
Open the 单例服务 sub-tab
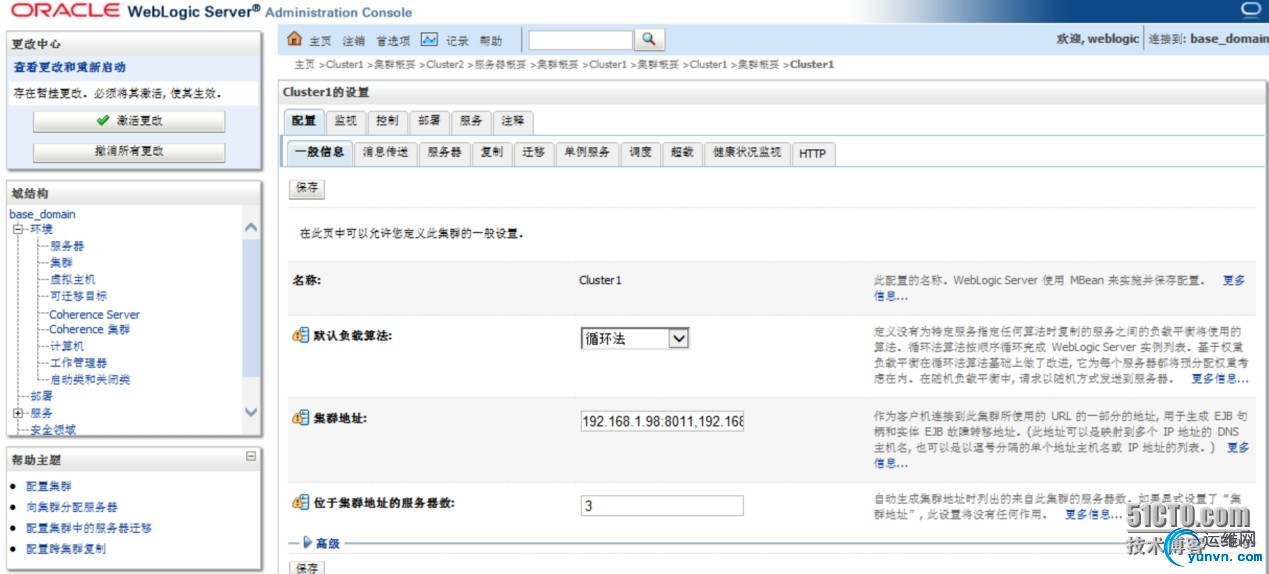pyautogui.click(x=587, y=153)
